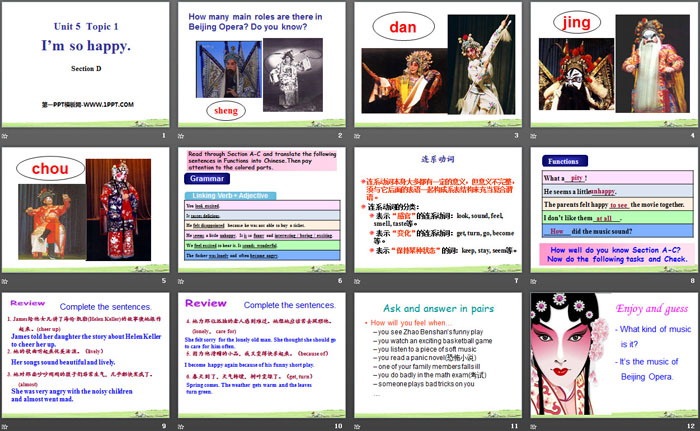Screen dimensions: 700x431
Task: Open the 连系动词 explanation slide
Action: (x=435, y=213)
